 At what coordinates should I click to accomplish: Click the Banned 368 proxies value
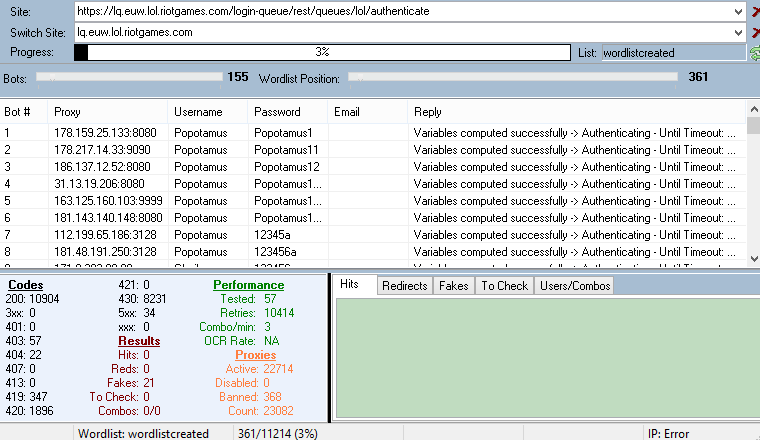pos(272,397)
